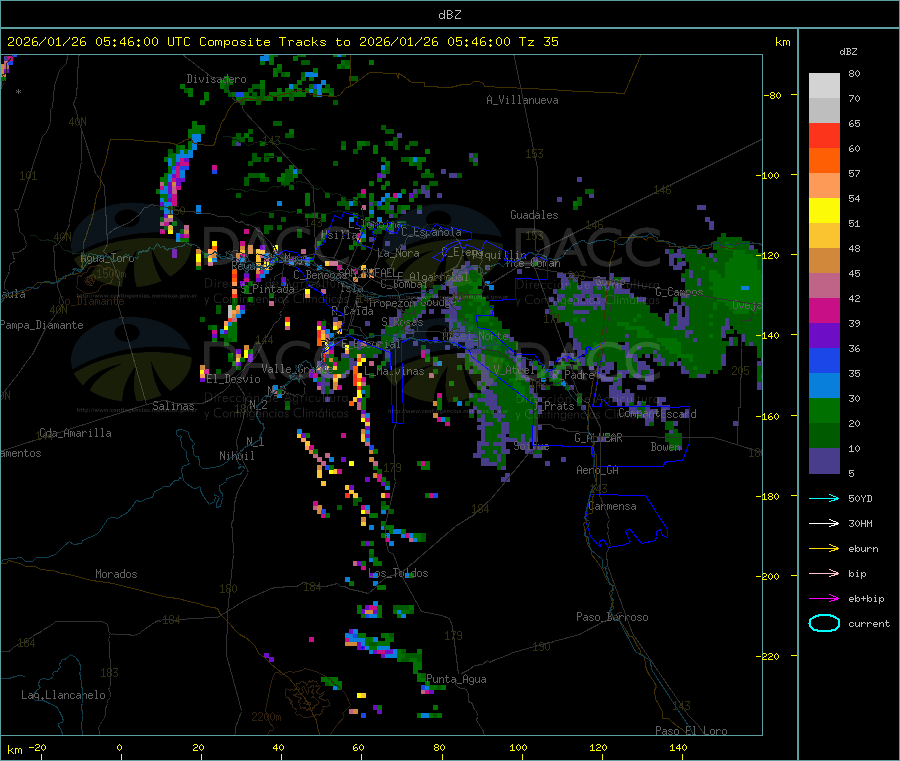This screenshot has height=761, width=900.
Task: Click the -140 km tick on right axis
Action: (x=770, y=335)
